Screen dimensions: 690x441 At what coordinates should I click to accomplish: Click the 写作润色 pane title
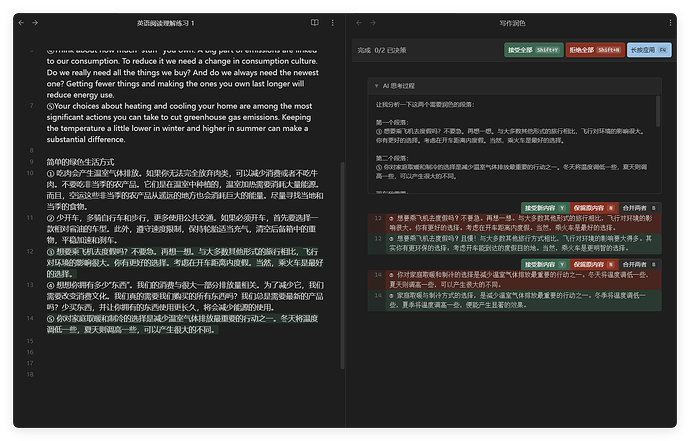(x=512, y=23)
